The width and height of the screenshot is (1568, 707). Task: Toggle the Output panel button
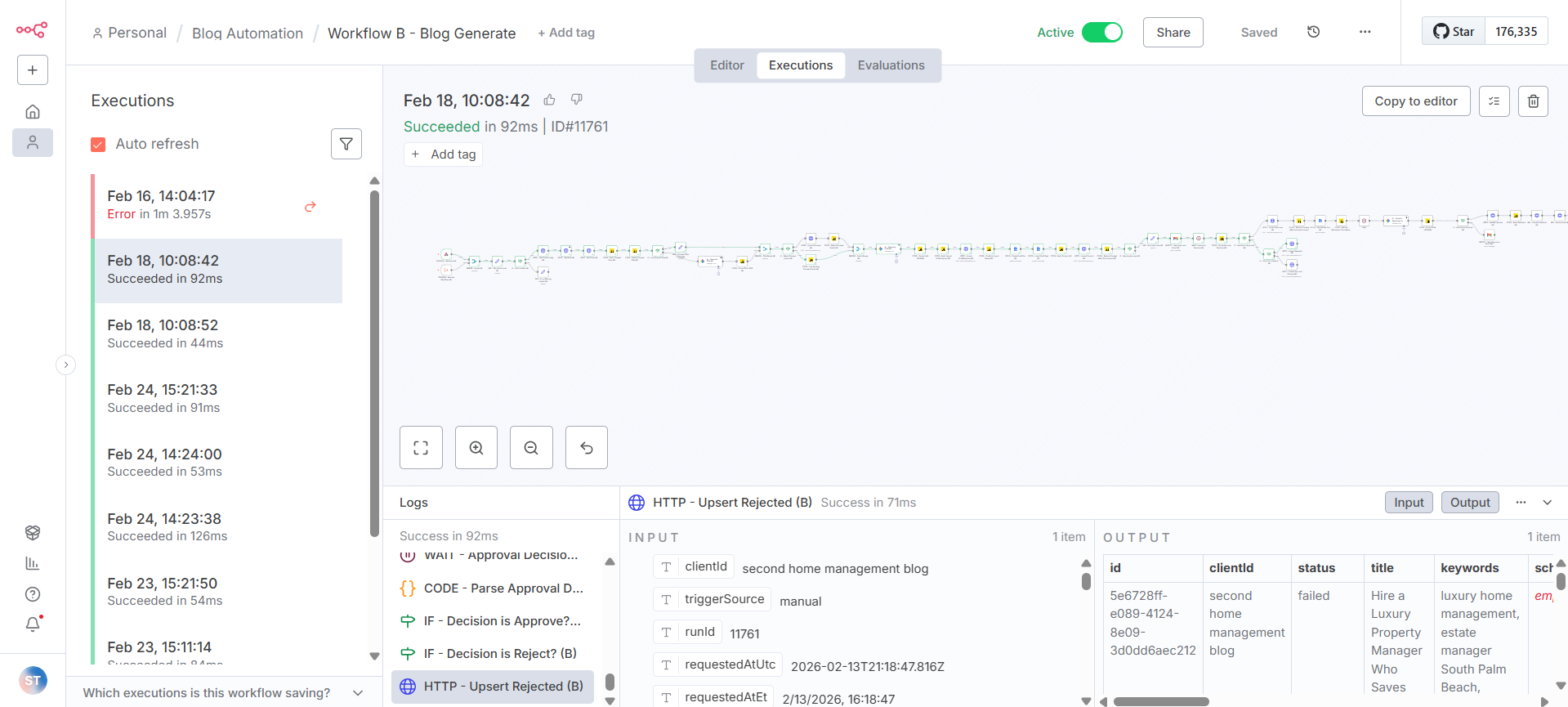tap(1470, 503)
